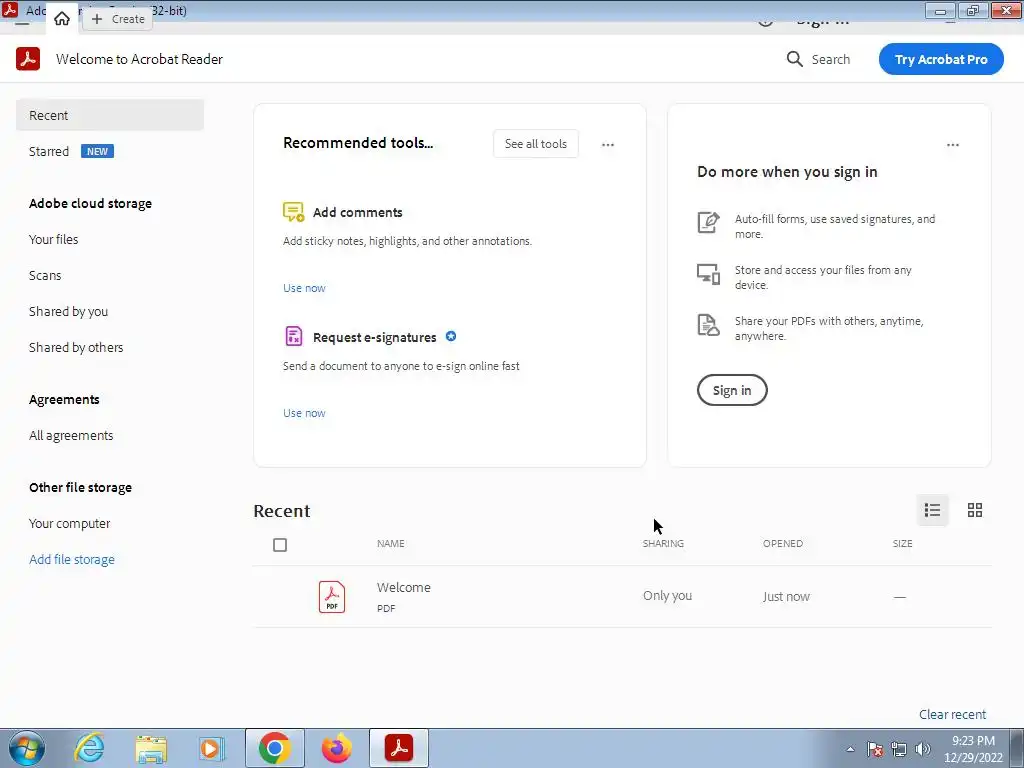Click the Adobe icon in the title bar
This screenshot has height=768, width=1024.
coord(10,9)
